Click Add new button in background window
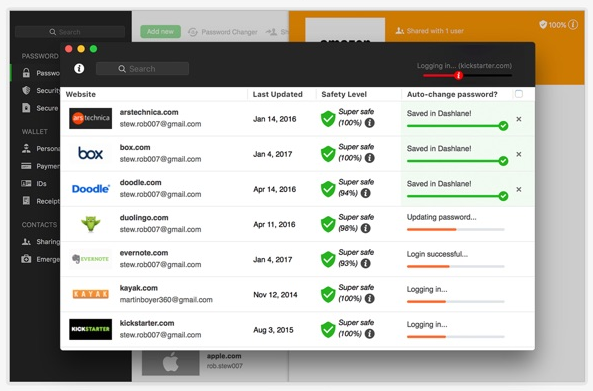Image resolution: width=593 pixels, height=391 pixels. 160,32
